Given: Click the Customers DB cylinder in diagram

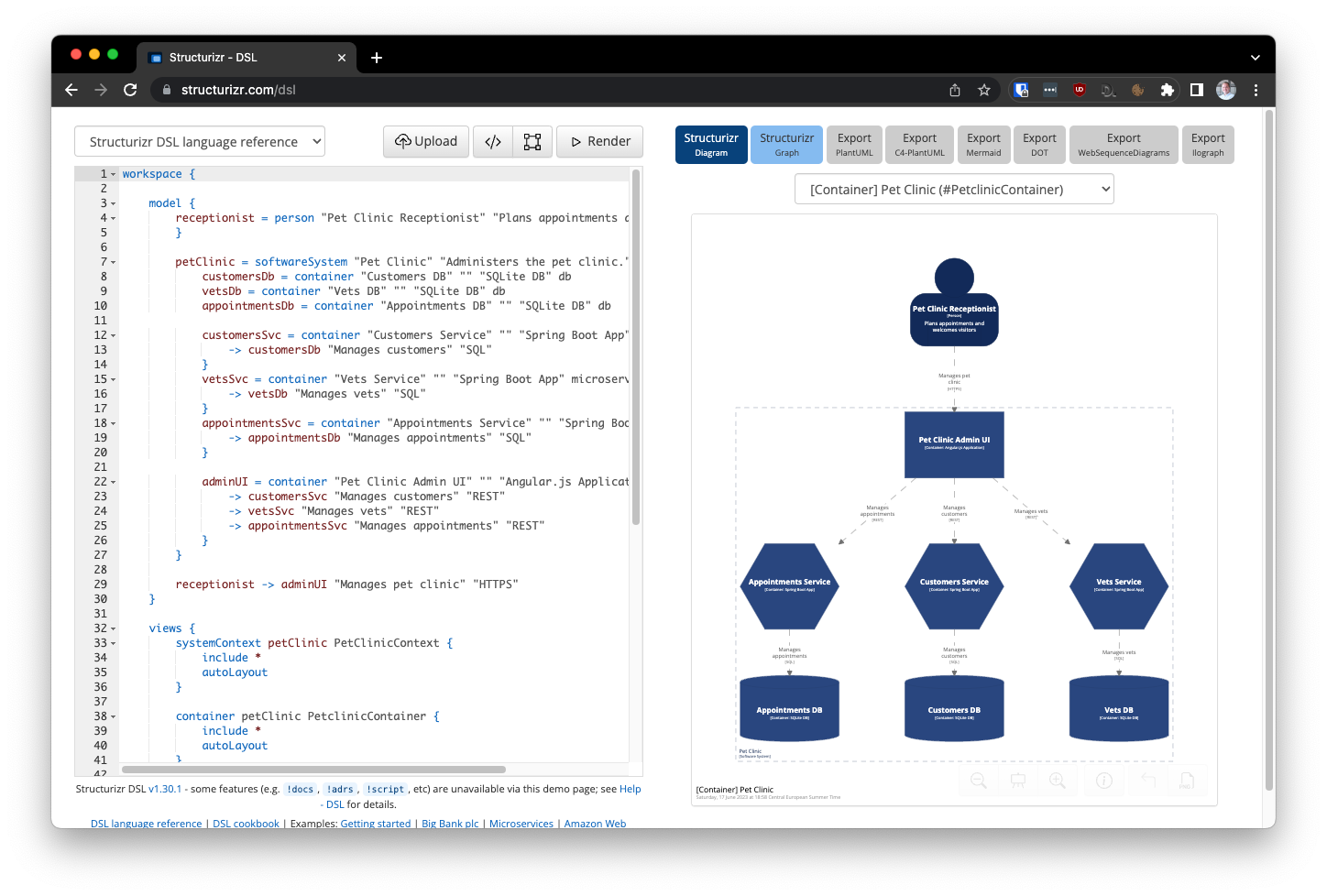Looking at the screenshot, I should coord(954,709).
